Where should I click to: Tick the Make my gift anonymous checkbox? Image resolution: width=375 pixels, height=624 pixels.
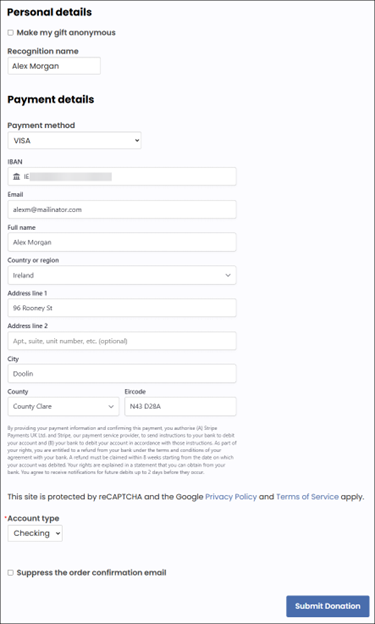(x=11, y=33)
